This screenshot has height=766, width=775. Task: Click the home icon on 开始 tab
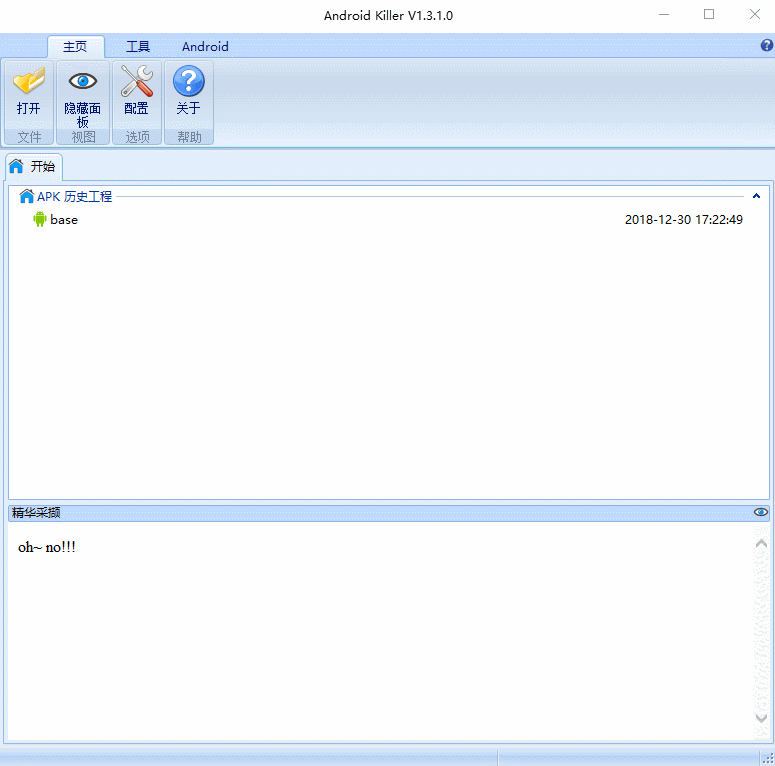16,167
